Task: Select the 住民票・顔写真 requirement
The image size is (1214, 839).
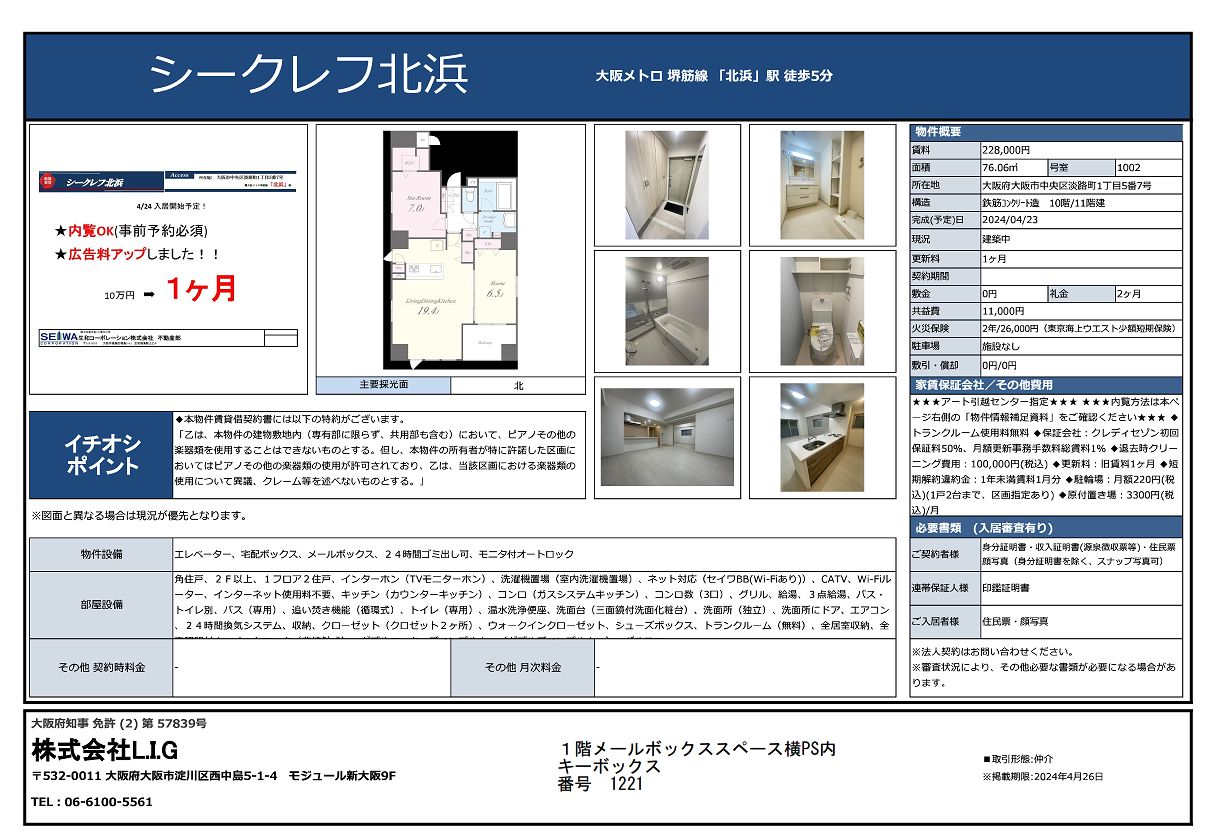Action: click(x=1016, y=621)
